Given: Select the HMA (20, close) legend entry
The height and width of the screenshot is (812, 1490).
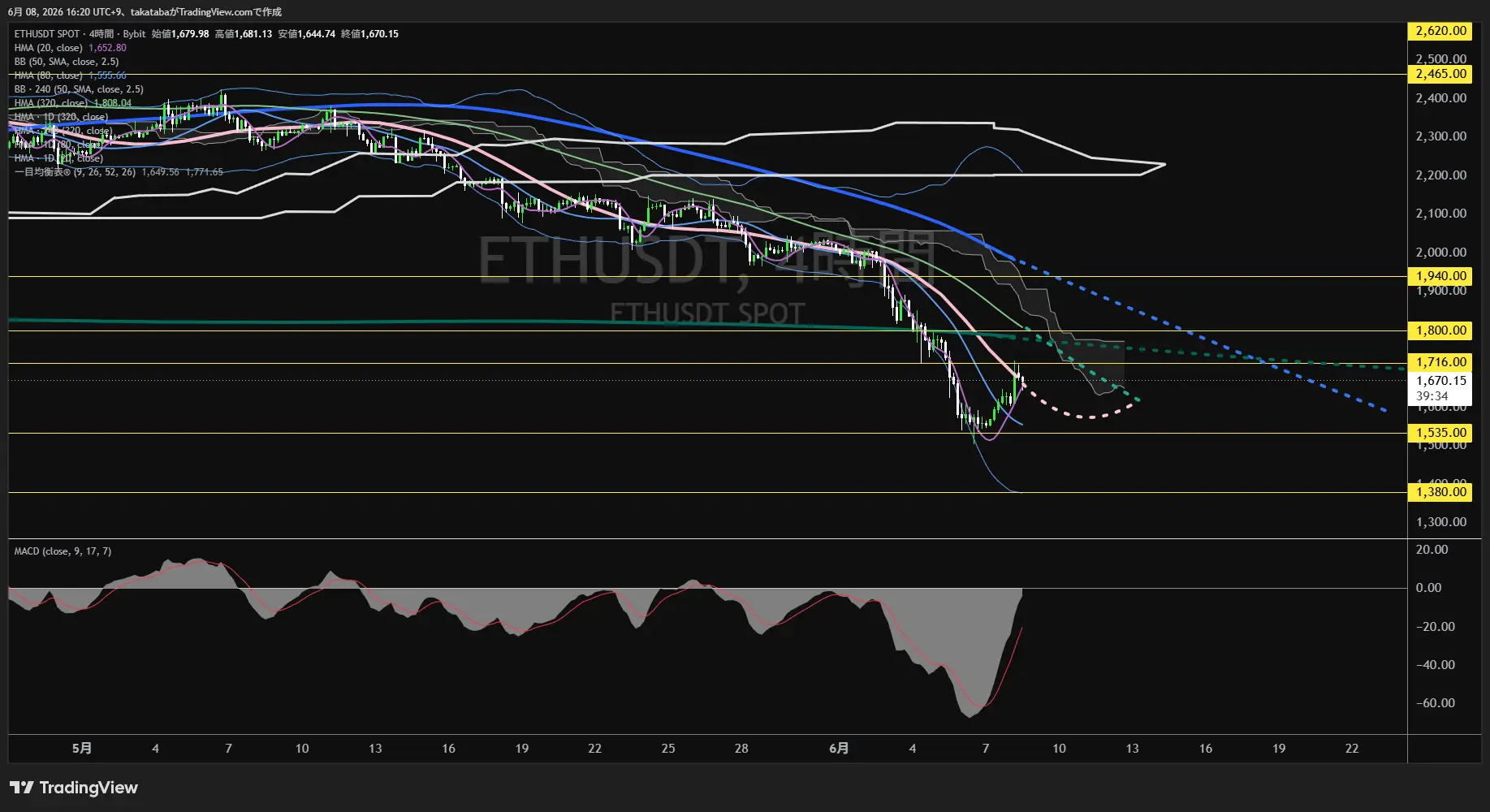Looking at the screenshot, I should [49, 48].
